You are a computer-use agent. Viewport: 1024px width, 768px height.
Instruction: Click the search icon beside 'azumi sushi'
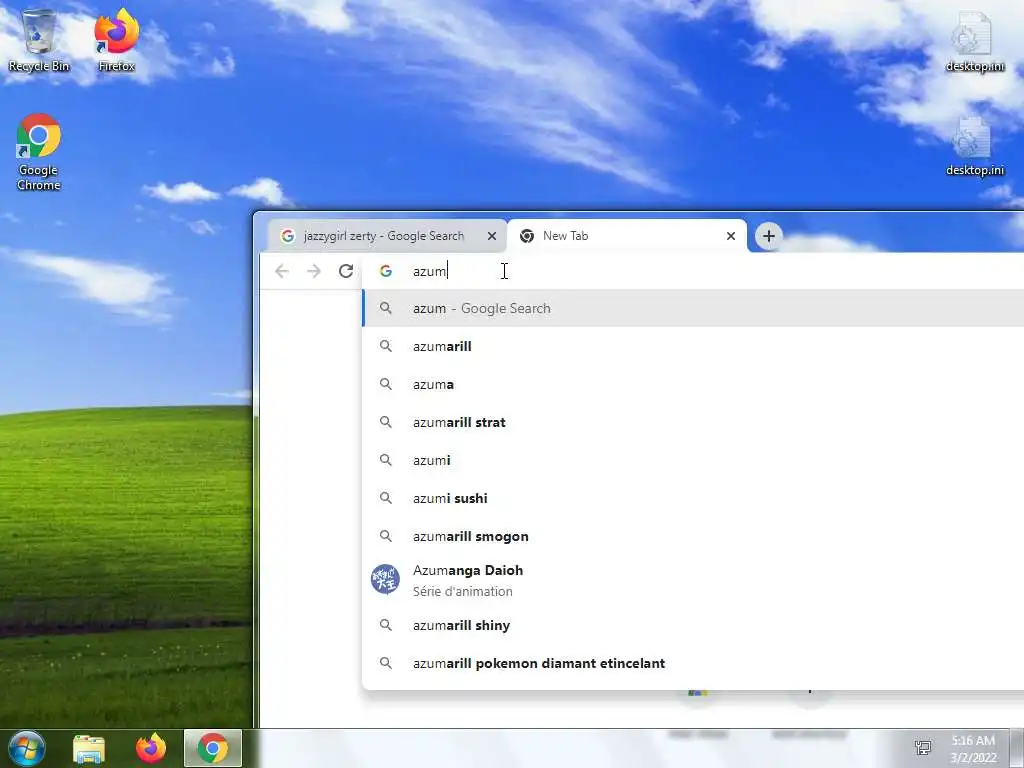coord(386,498)
